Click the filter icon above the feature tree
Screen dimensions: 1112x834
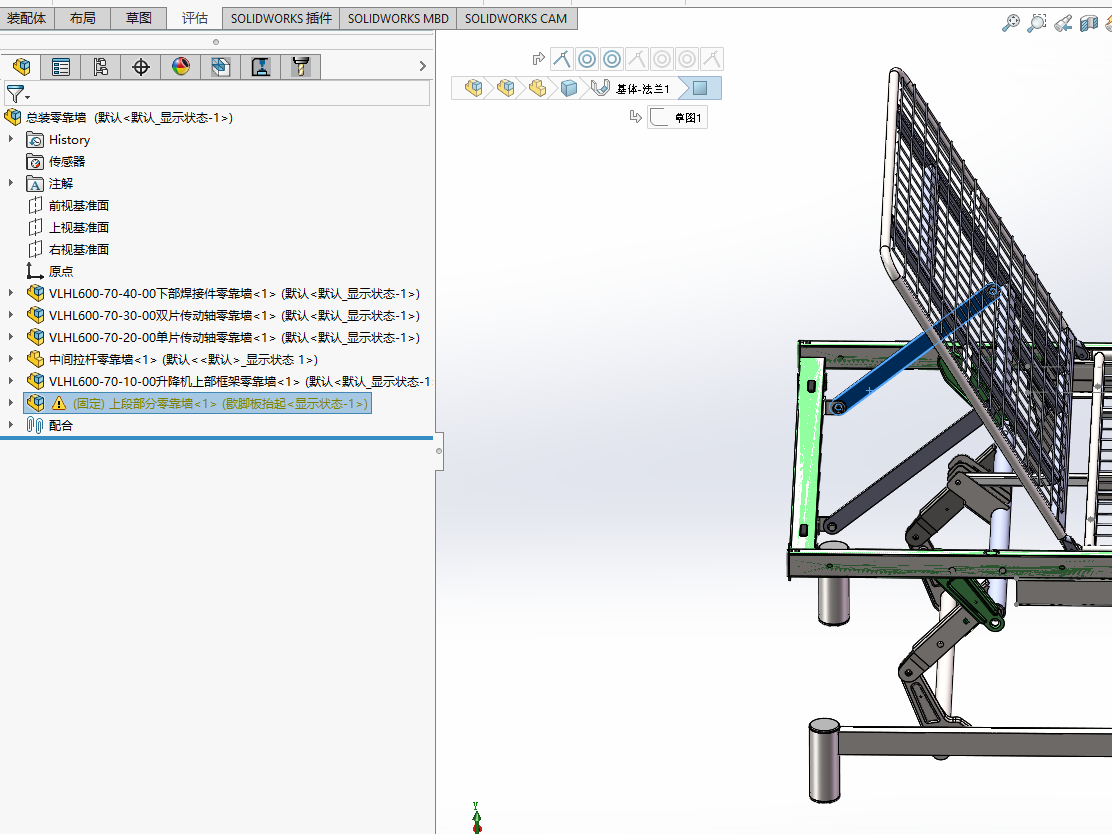coord(16,92)
